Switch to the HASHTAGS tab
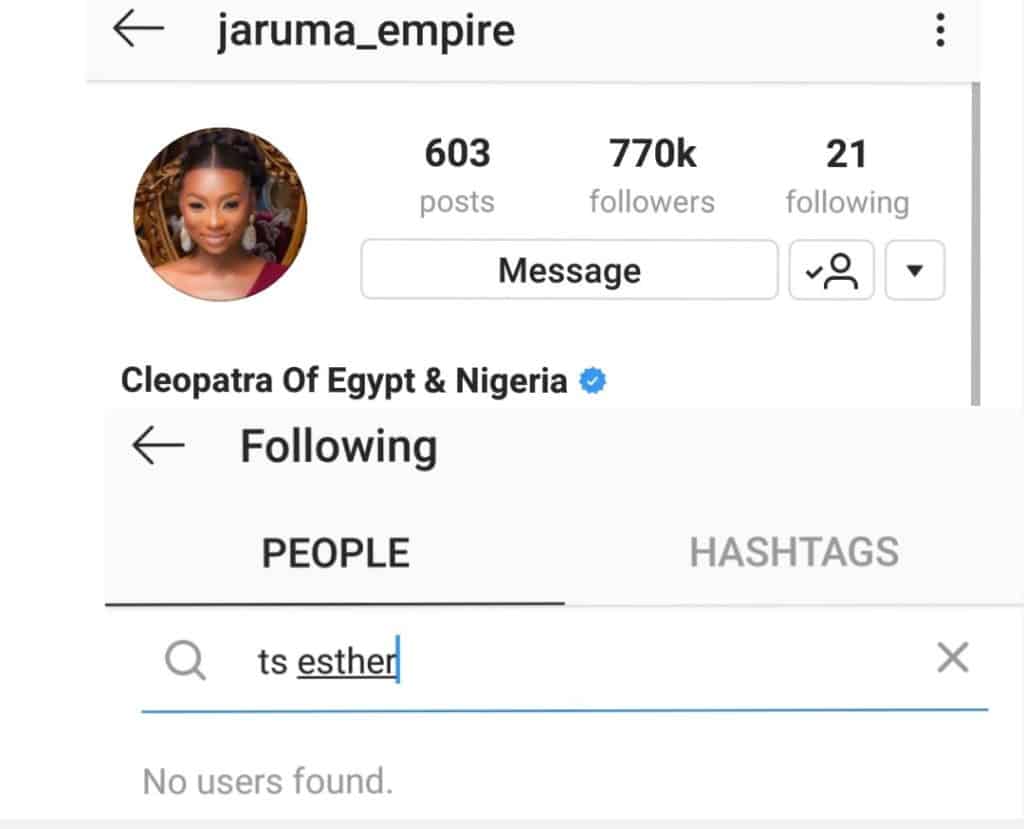This screenshot has height=829, width=1024. click(x=794, y=552)
